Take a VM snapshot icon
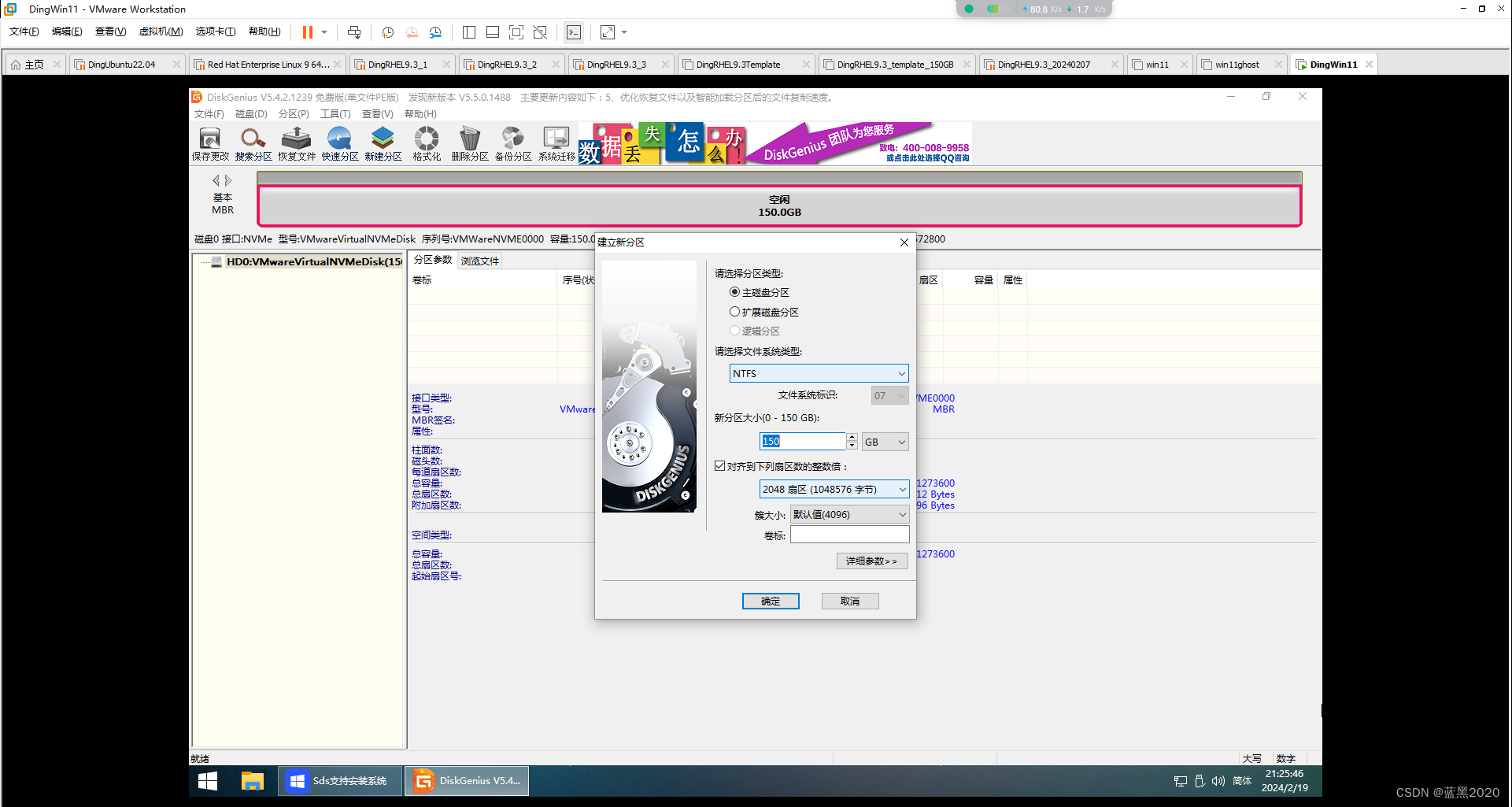 (388, 32)
